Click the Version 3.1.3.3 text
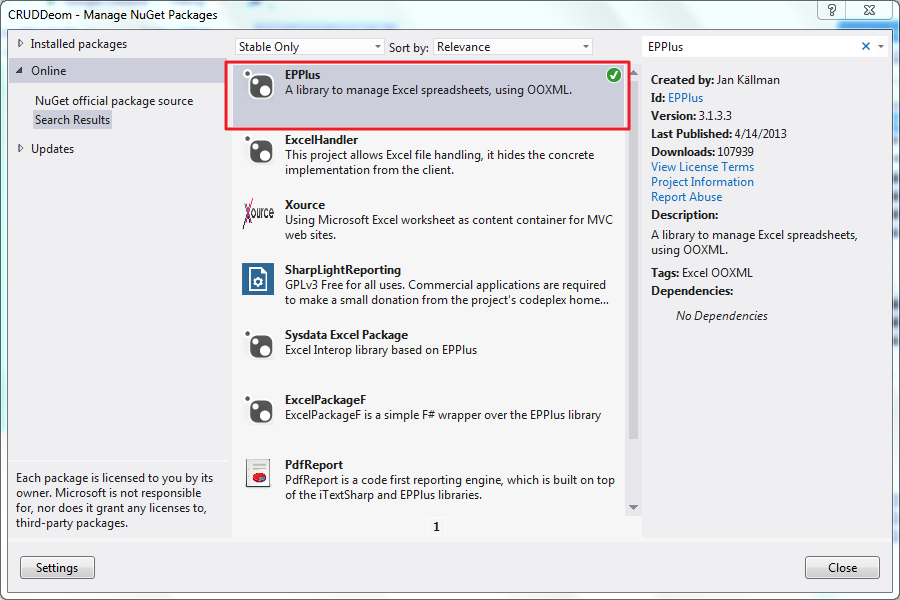Screen dimensions: 900x600 coord(691,116)
